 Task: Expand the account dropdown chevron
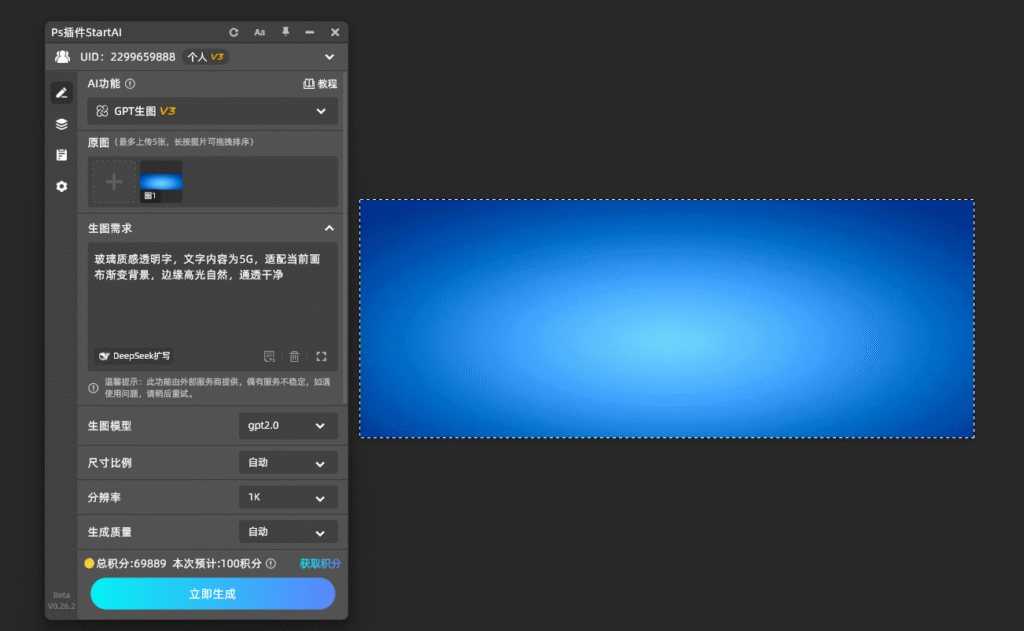330,57
